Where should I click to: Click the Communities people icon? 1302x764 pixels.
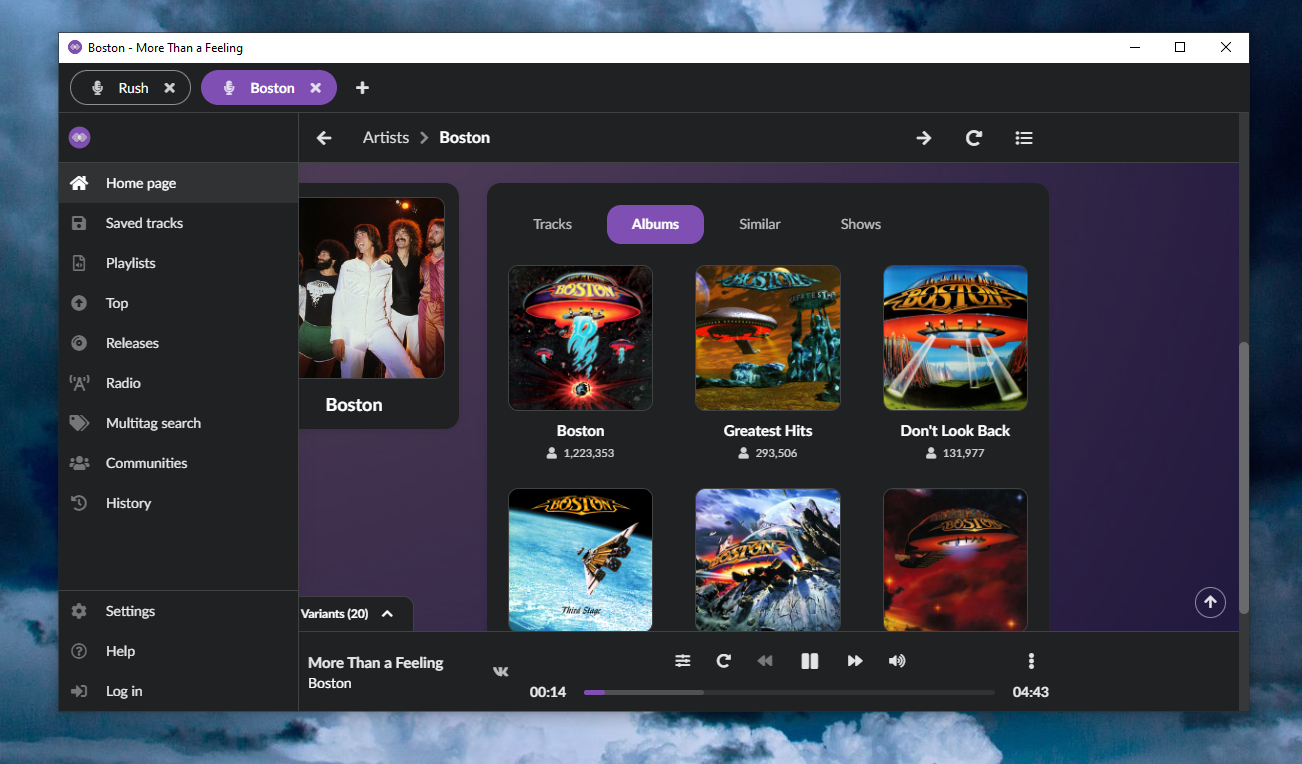(79, 463)
